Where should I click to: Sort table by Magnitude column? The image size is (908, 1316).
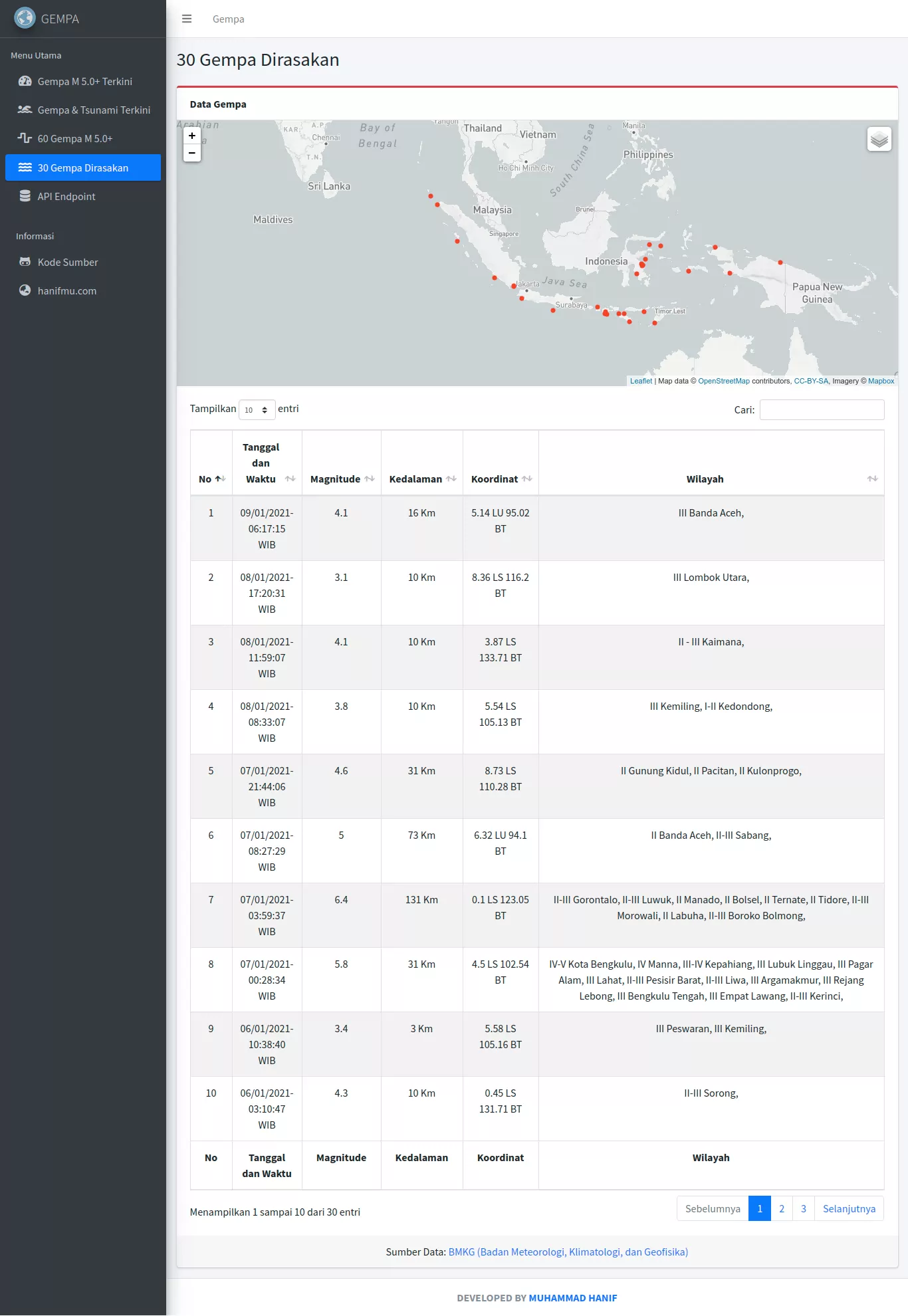coord(342,463)
